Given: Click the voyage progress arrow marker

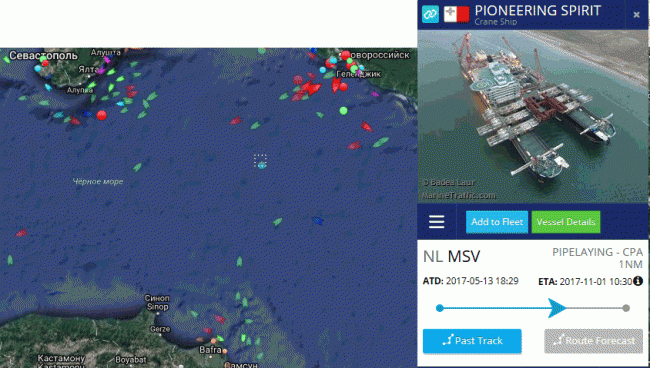Looking at the screenshot, I should point(557,308).
